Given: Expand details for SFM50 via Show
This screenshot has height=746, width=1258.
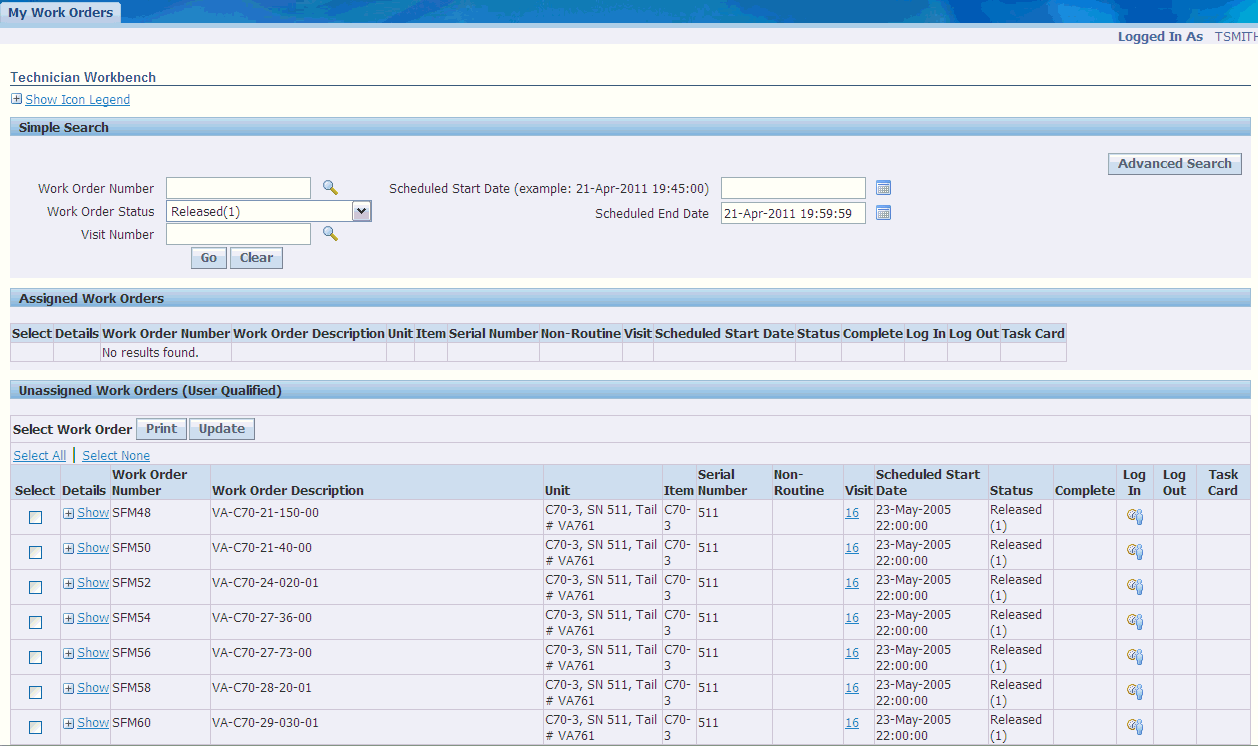Looking at the screenshot, I should [x=86, y=548].
